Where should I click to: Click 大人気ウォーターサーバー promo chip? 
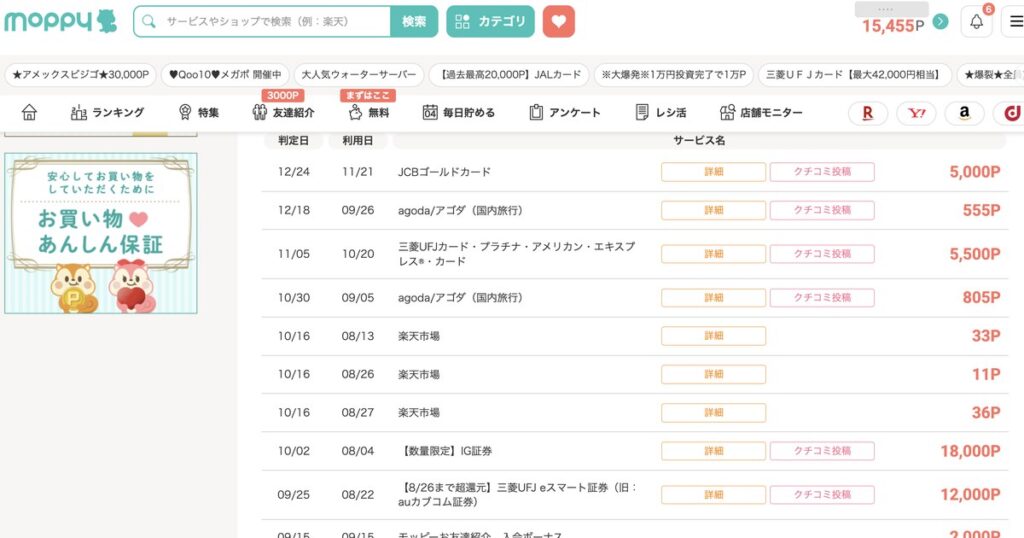click(359, 74)
